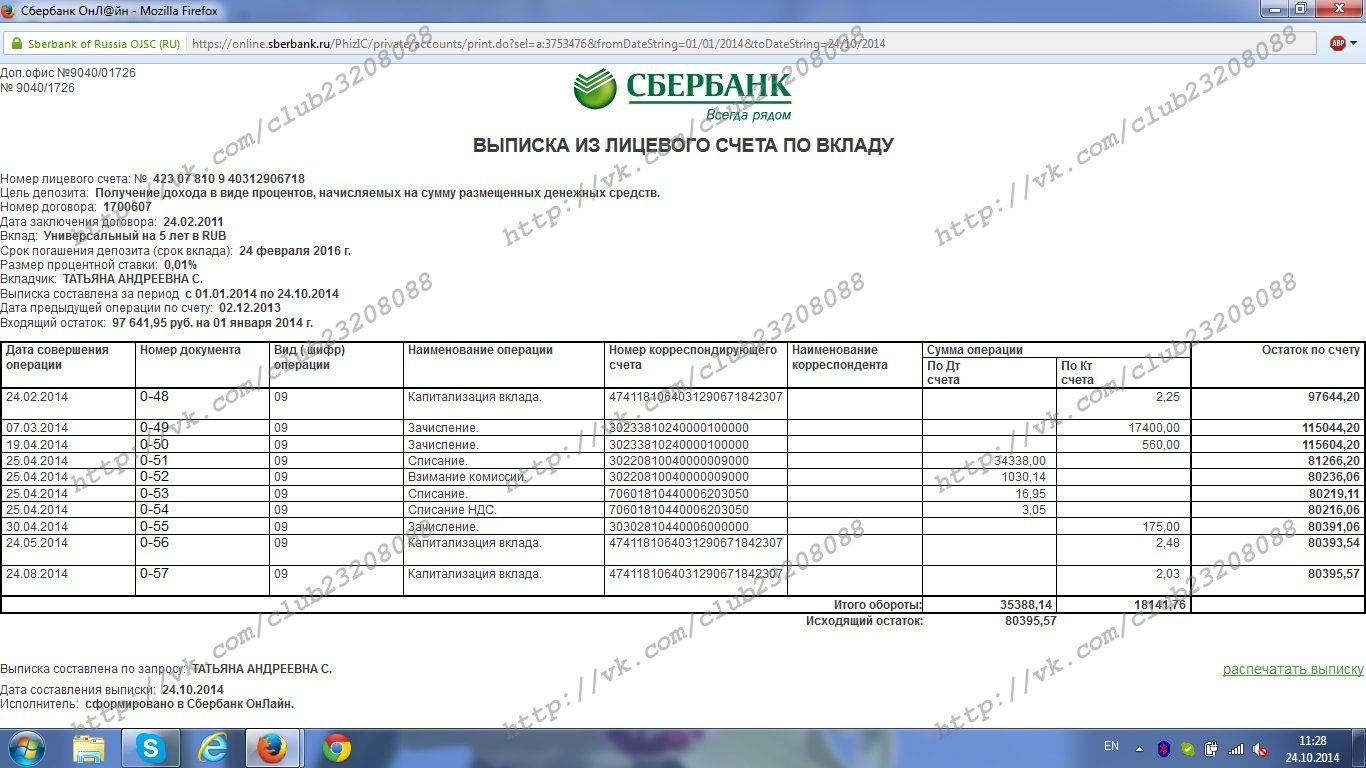Viewport: 1366px width, 768px height.
Task: Click the Show desktop strip
Action: (1360, 748)
